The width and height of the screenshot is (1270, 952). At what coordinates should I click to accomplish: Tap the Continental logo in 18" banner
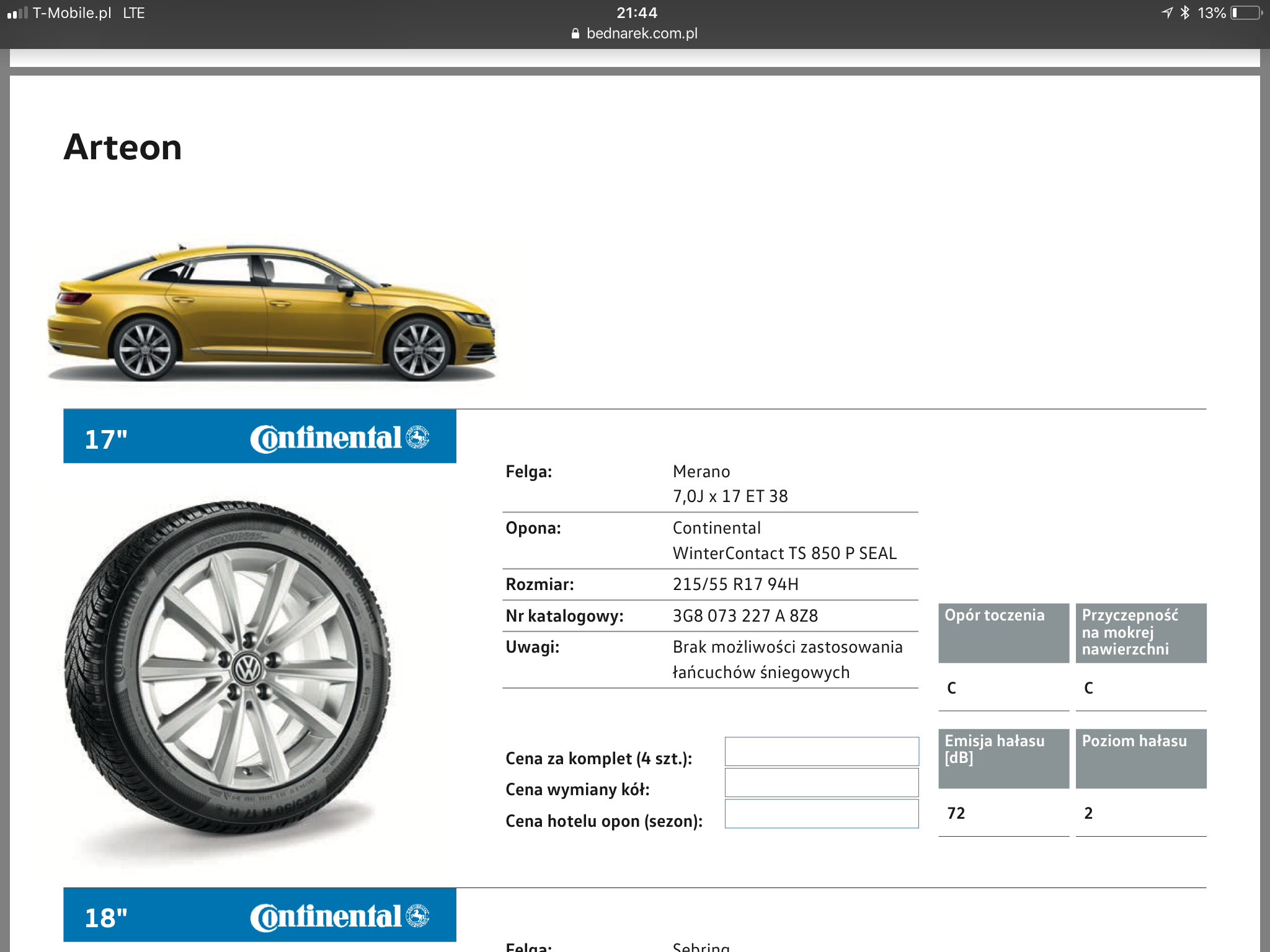(x=339, y=916)
